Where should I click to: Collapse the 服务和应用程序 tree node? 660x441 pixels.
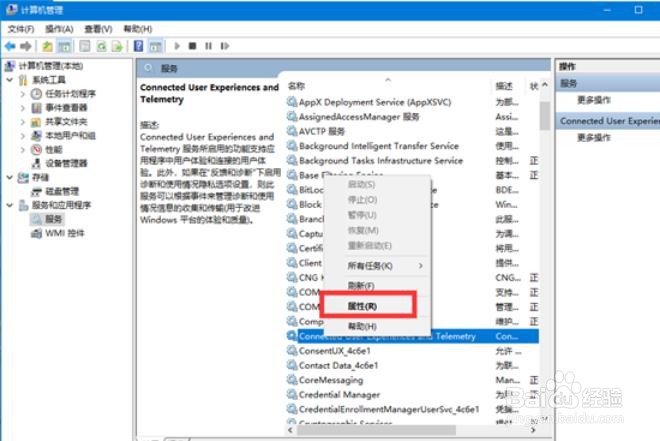(x=10, y=205)
